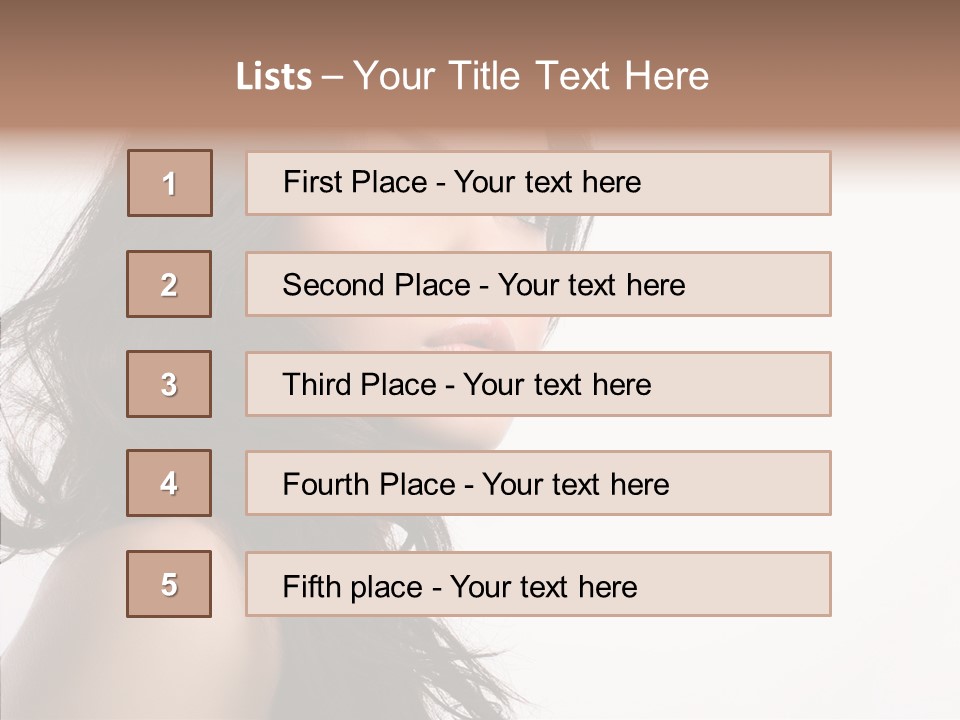Click the number 5 box
This screenshot has height=720, width=960.
169,584
